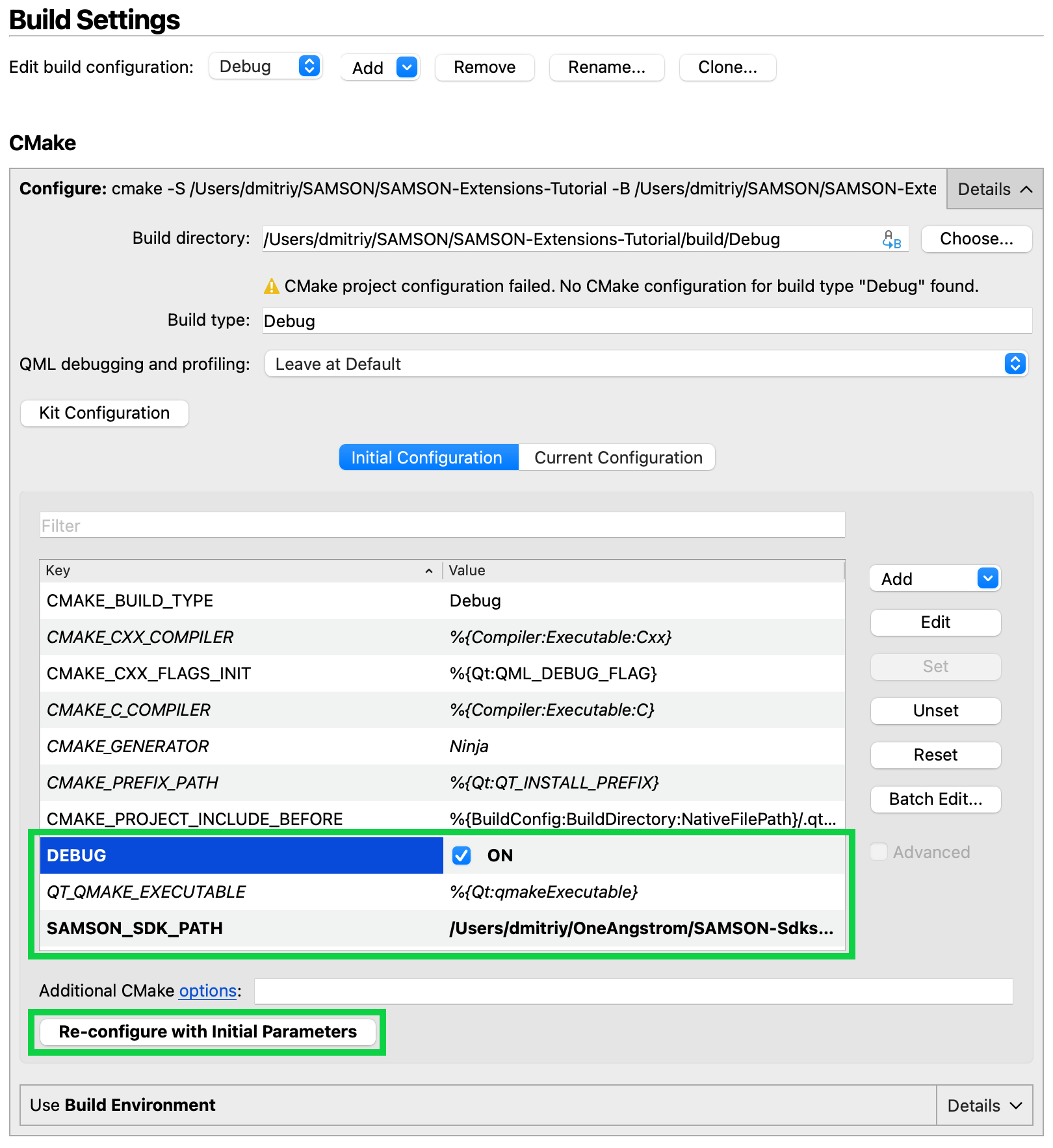Select the SAMSON_SDK_PATH row
This screenshot has width=1053, height=1148.
(x=137, y=928)
